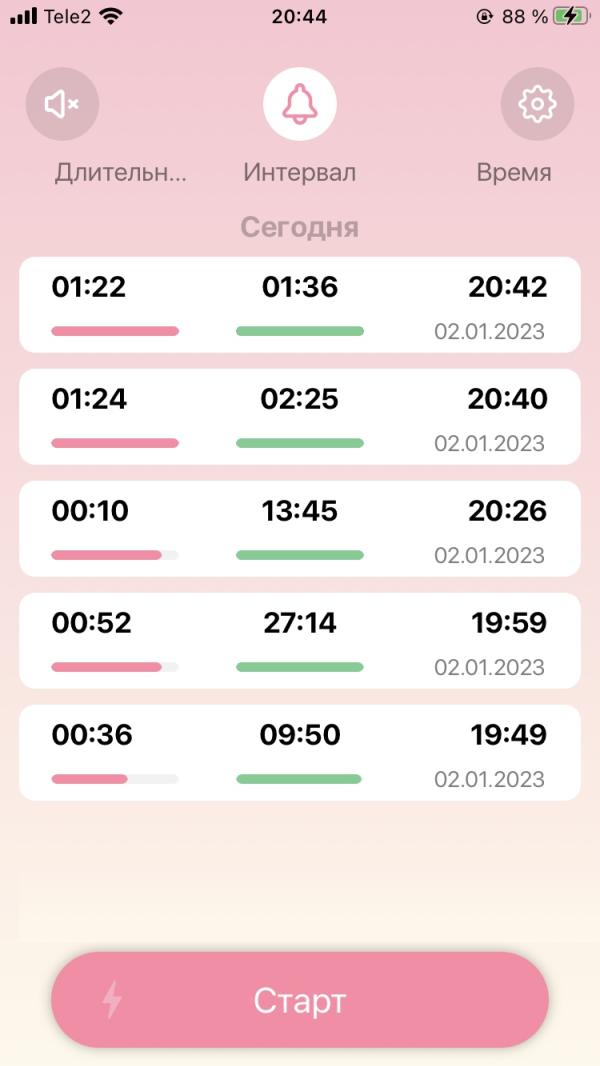Select the Время column header

514,173
